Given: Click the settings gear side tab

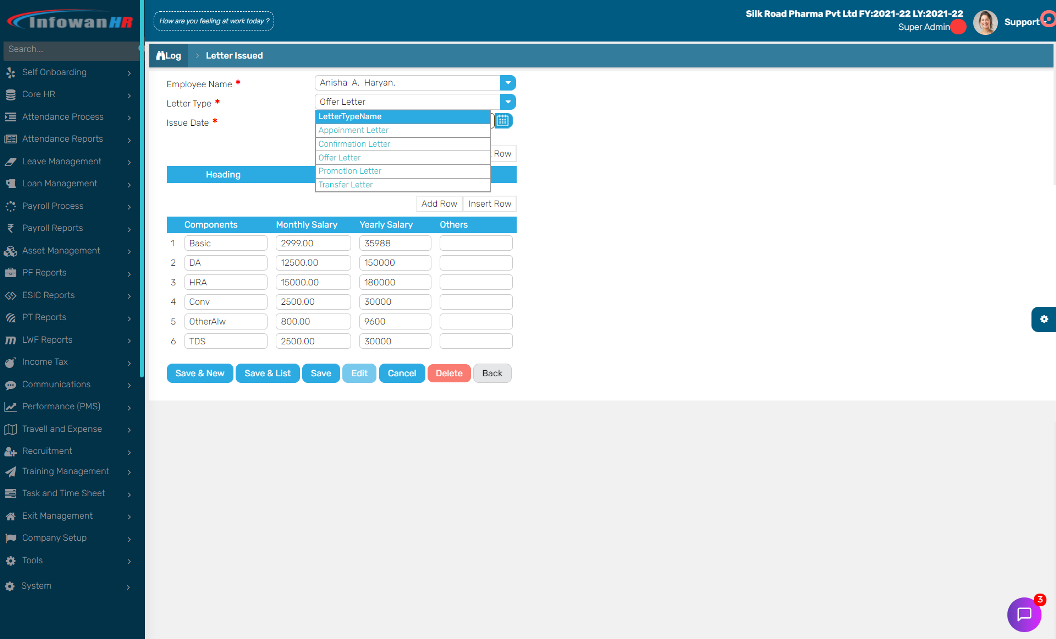Looking at the screenshot, I should [1043, 319].
